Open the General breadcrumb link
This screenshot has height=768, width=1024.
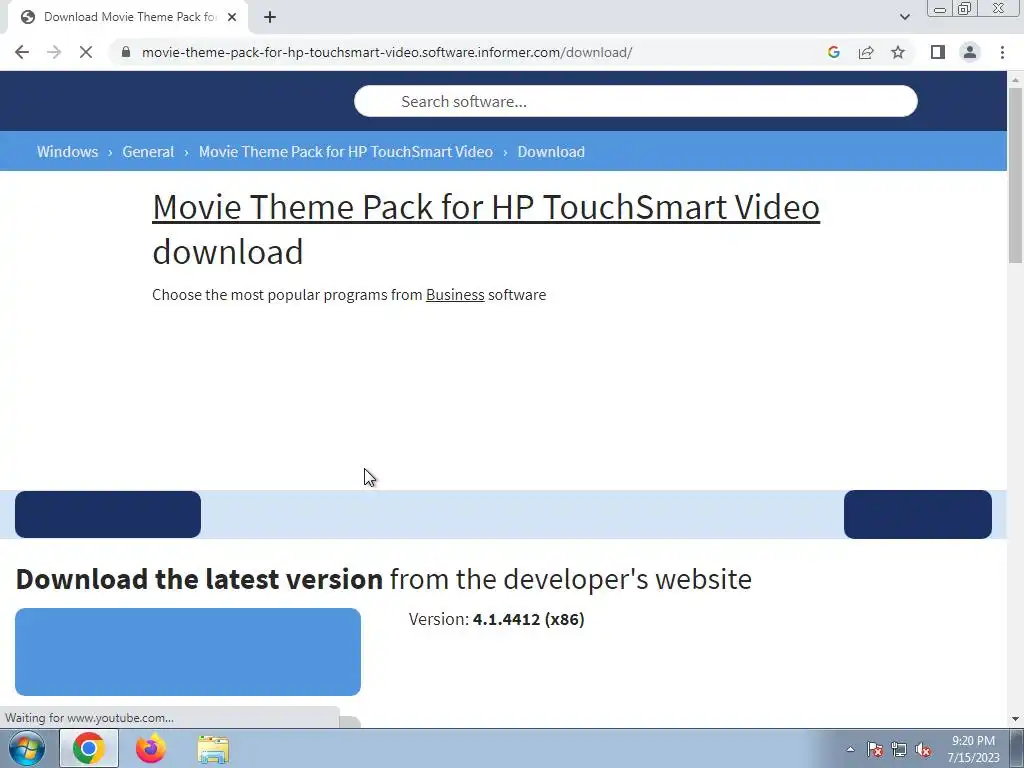(x=148, y=152)
